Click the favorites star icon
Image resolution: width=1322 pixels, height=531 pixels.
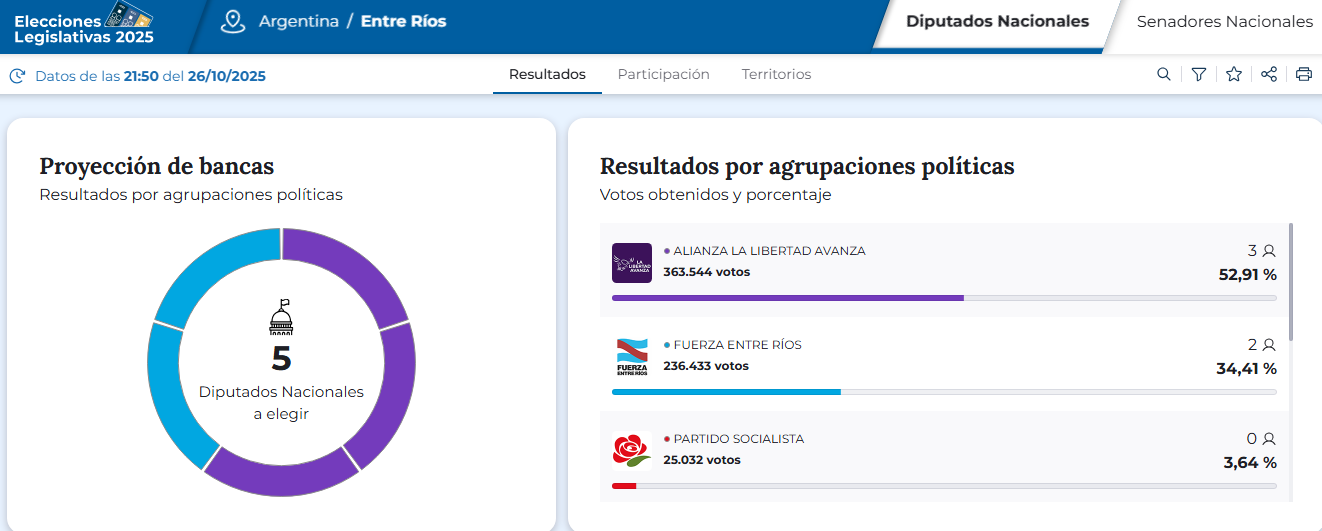pyautogui.click(x=1234, y=74)
